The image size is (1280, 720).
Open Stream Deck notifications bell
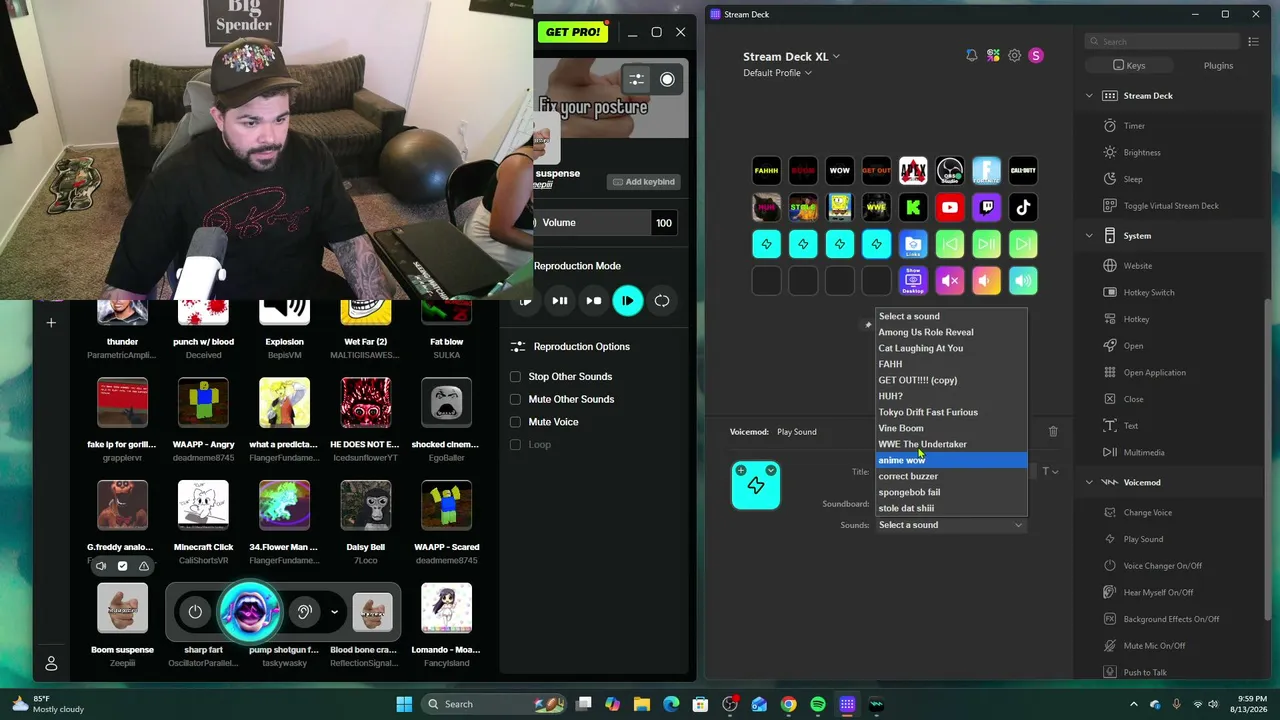971,56
